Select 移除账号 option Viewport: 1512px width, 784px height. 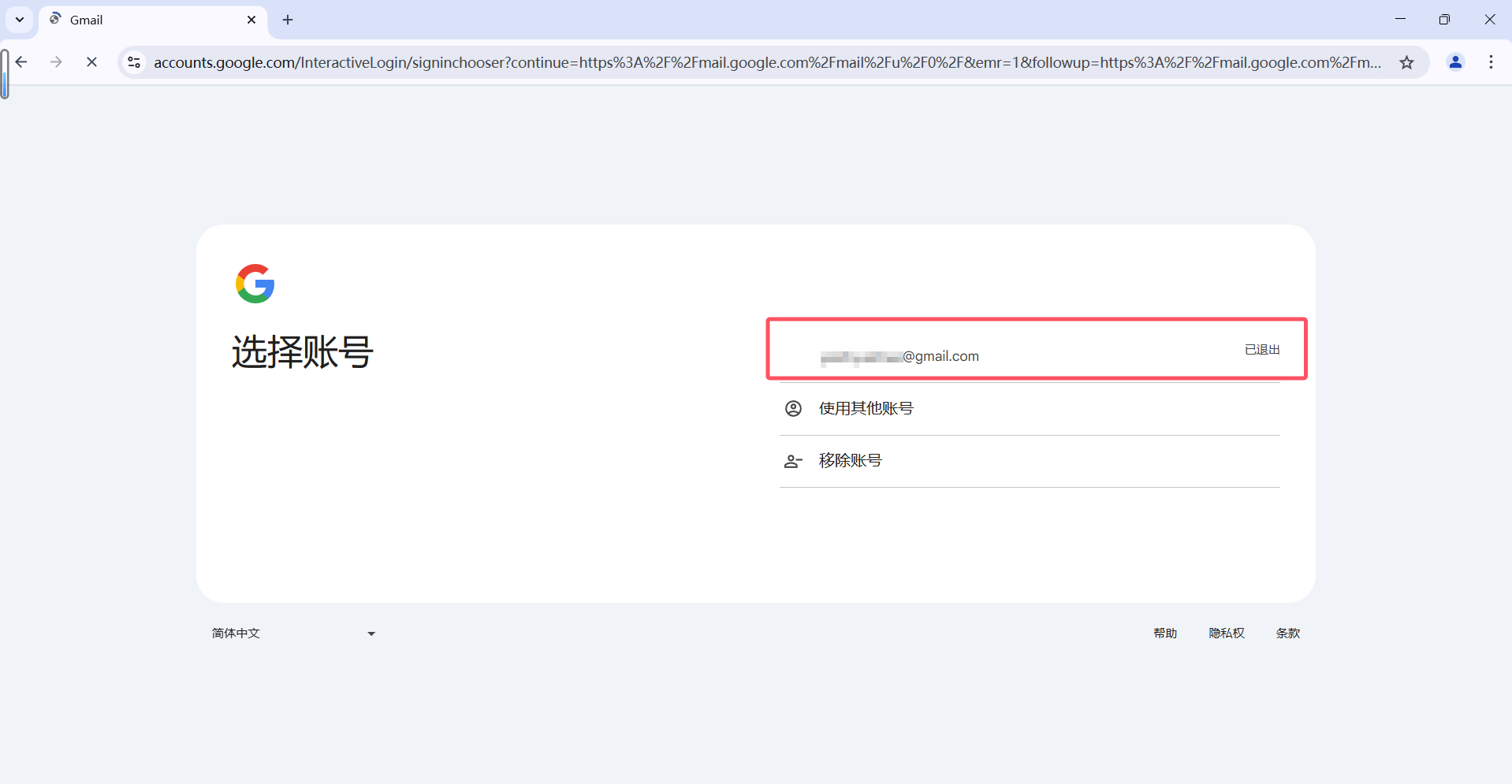coord(1030,461)
